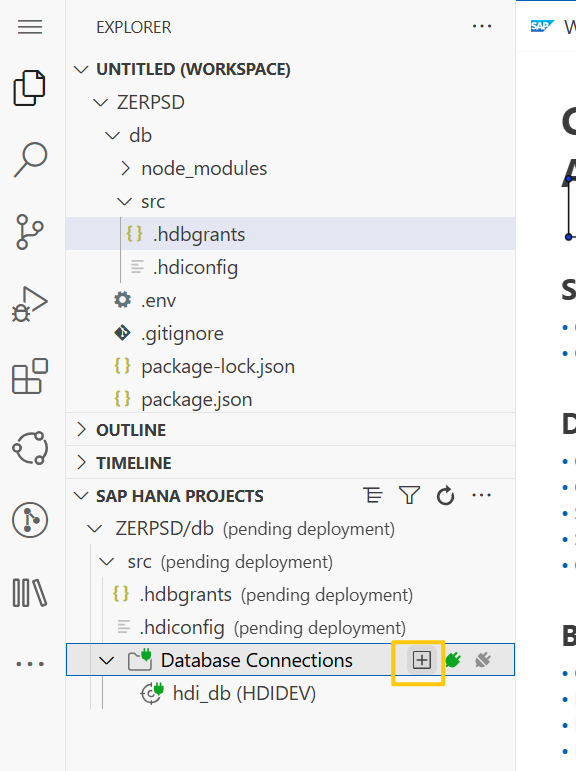The image size is (576, 771).
Task: Open the Search view
Action: 30,159
